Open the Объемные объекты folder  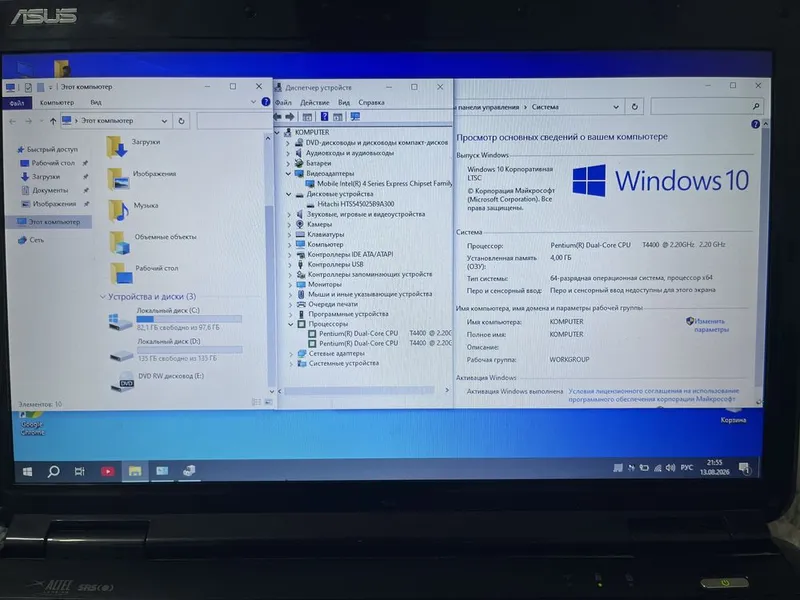(x=153, y=241)
